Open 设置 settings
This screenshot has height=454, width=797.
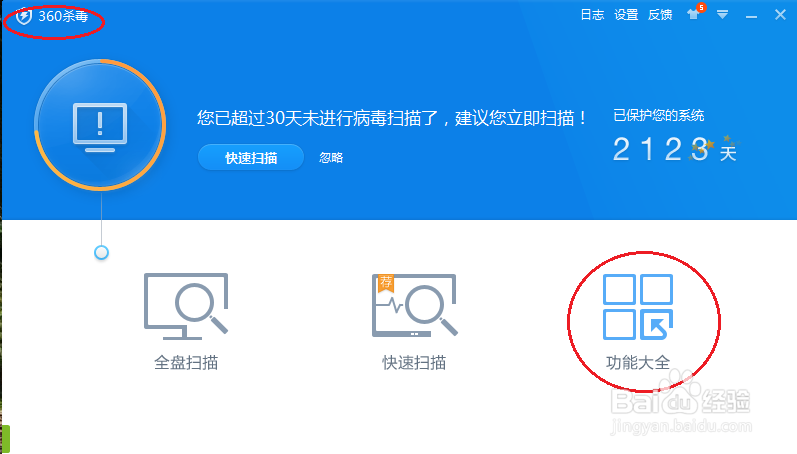626,15
